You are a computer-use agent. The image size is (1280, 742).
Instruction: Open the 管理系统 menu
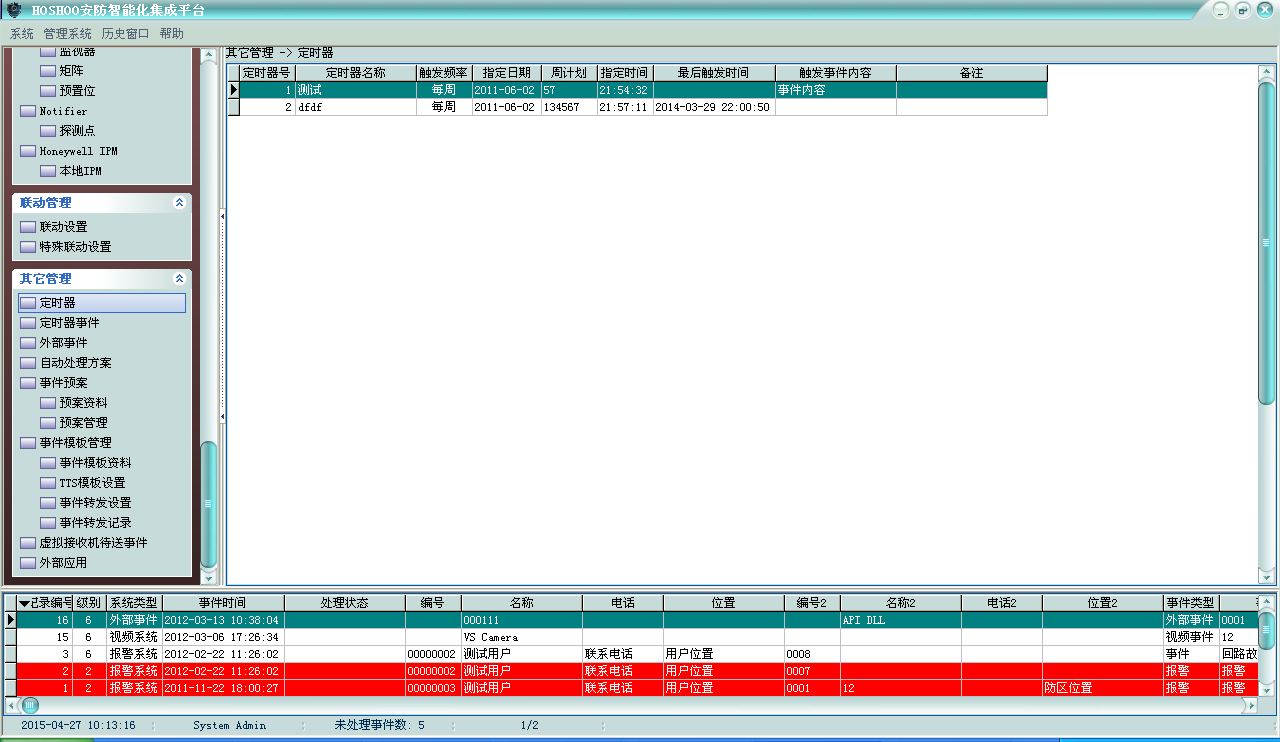pyautogui.click(x=67, y=33)
